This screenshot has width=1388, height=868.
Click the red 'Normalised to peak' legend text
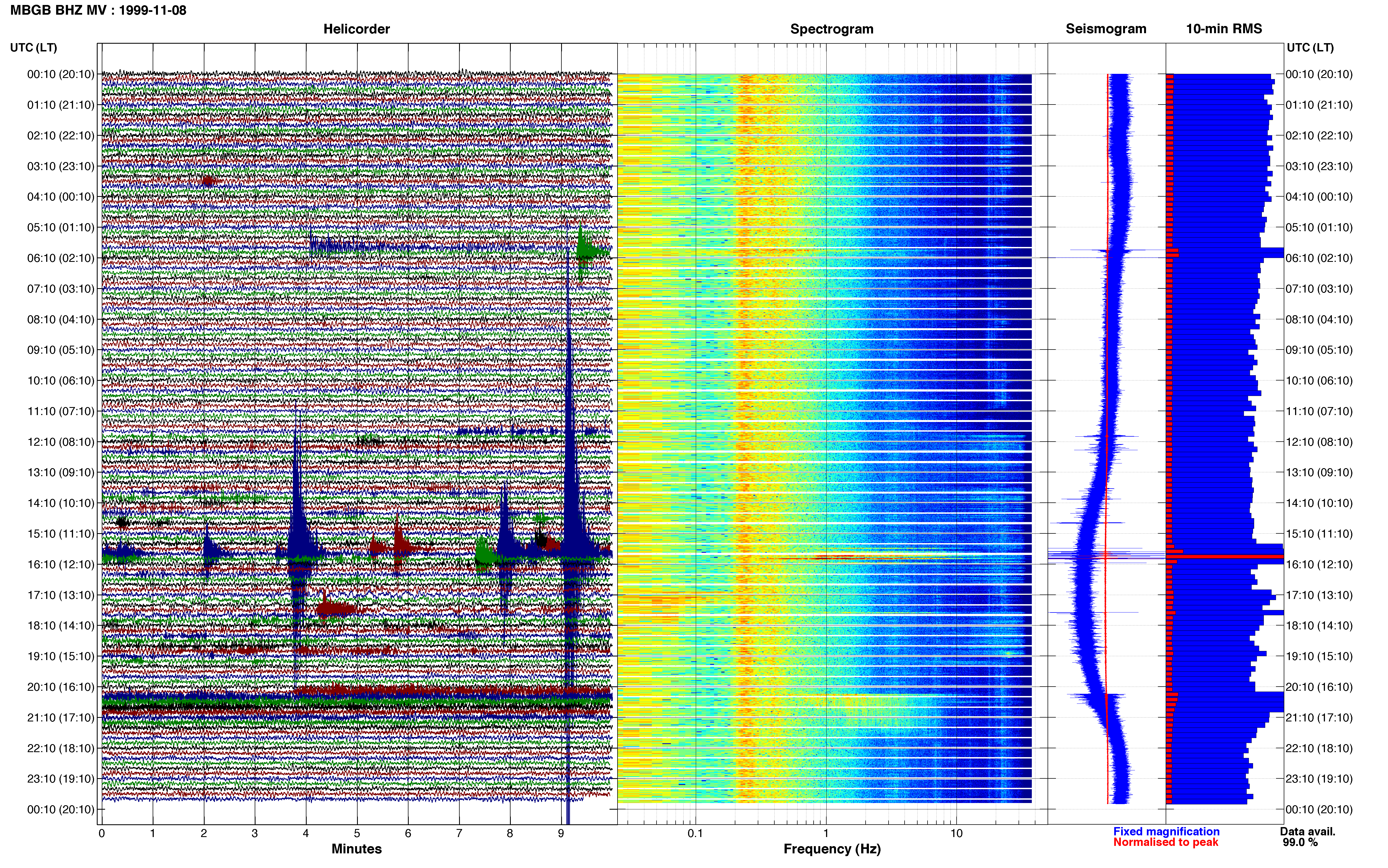click(x=1165, y=843)
